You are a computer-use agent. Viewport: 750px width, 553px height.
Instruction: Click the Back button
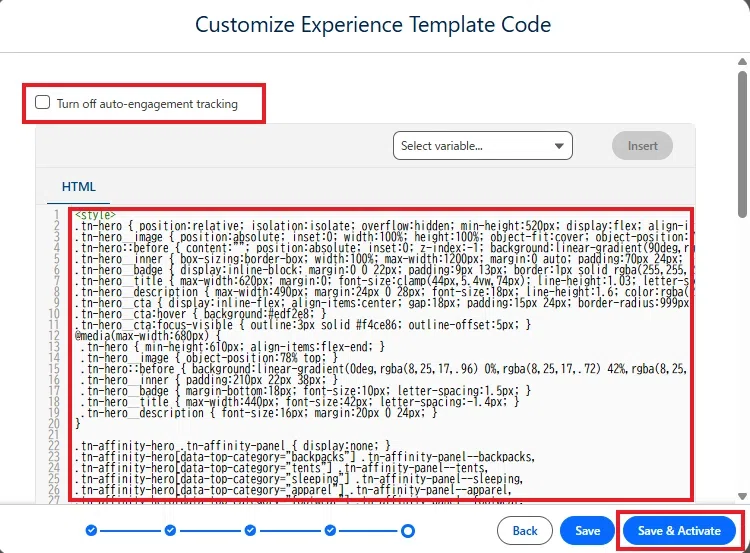click(525, 531)
